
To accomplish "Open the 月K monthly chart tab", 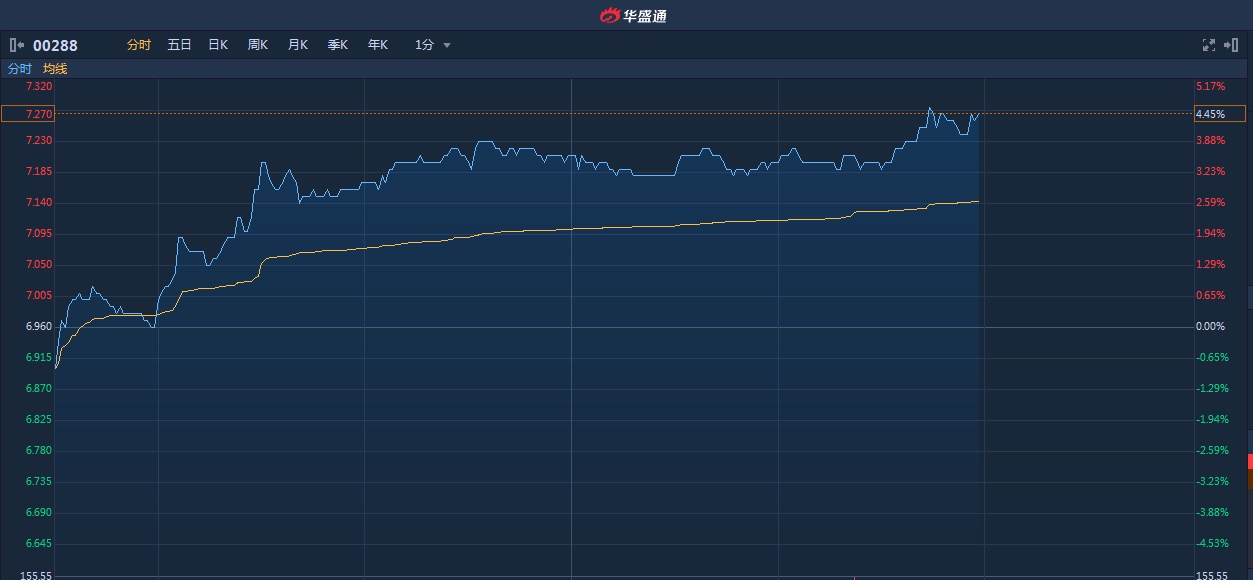I will [x=298, y=45].
